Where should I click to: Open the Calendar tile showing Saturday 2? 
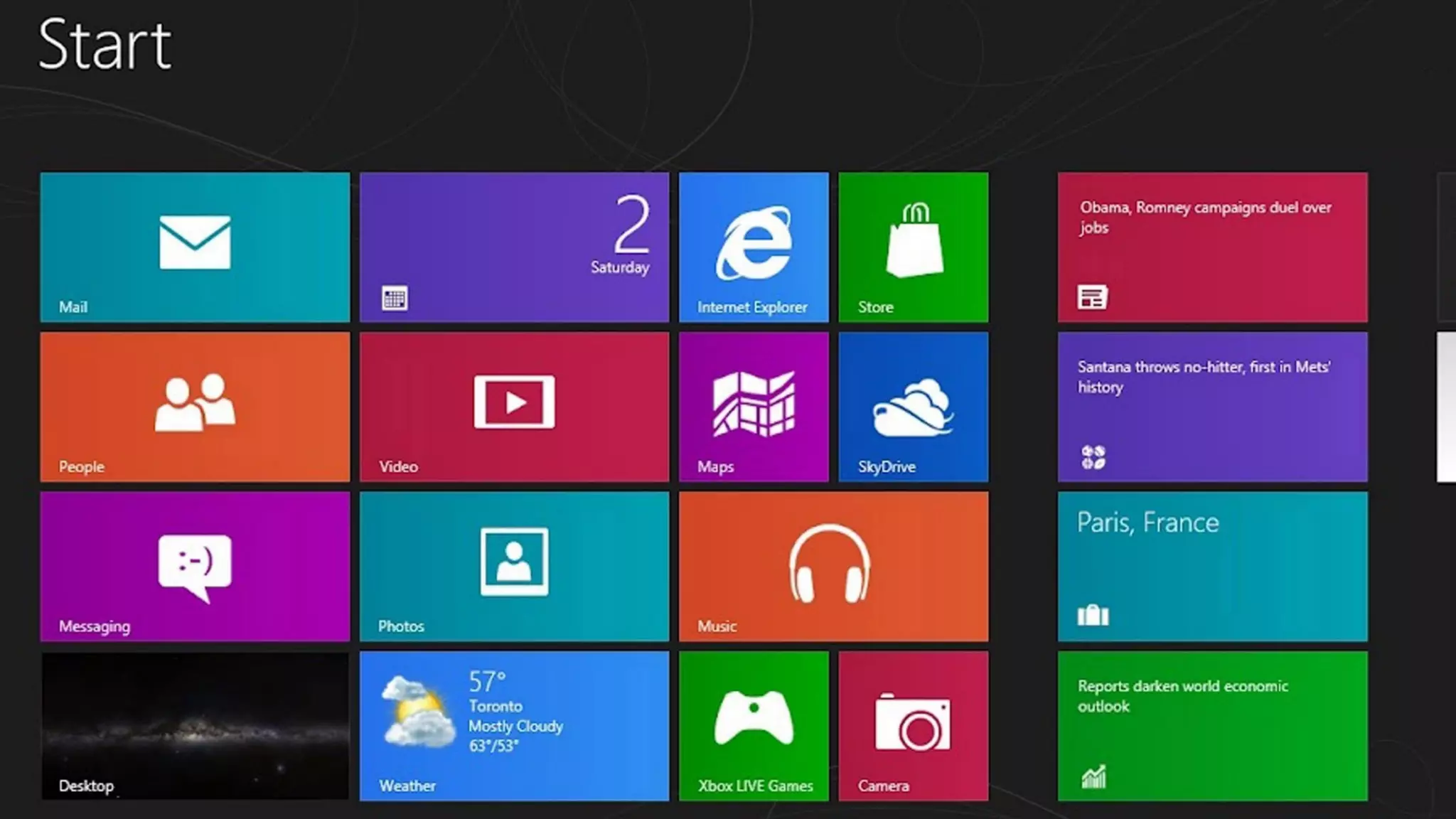(x=514, y=247)
